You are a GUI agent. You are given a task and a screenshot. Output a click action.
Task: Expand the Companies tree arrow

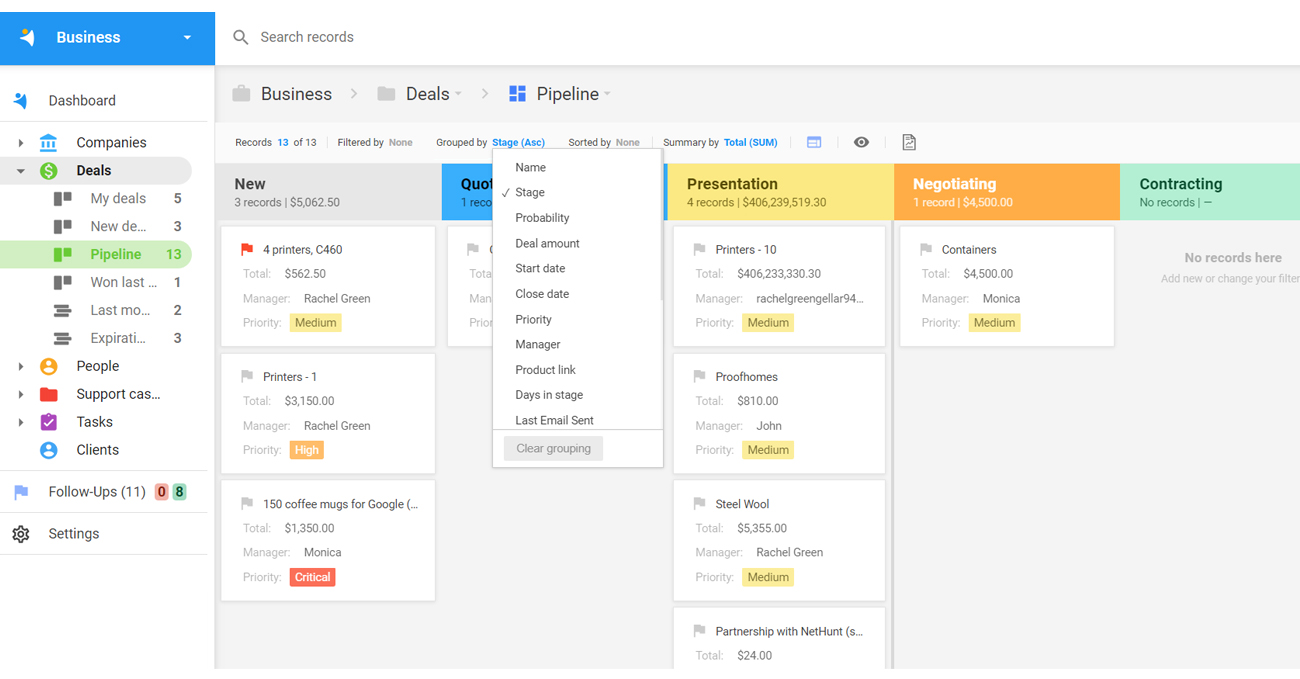21,143
